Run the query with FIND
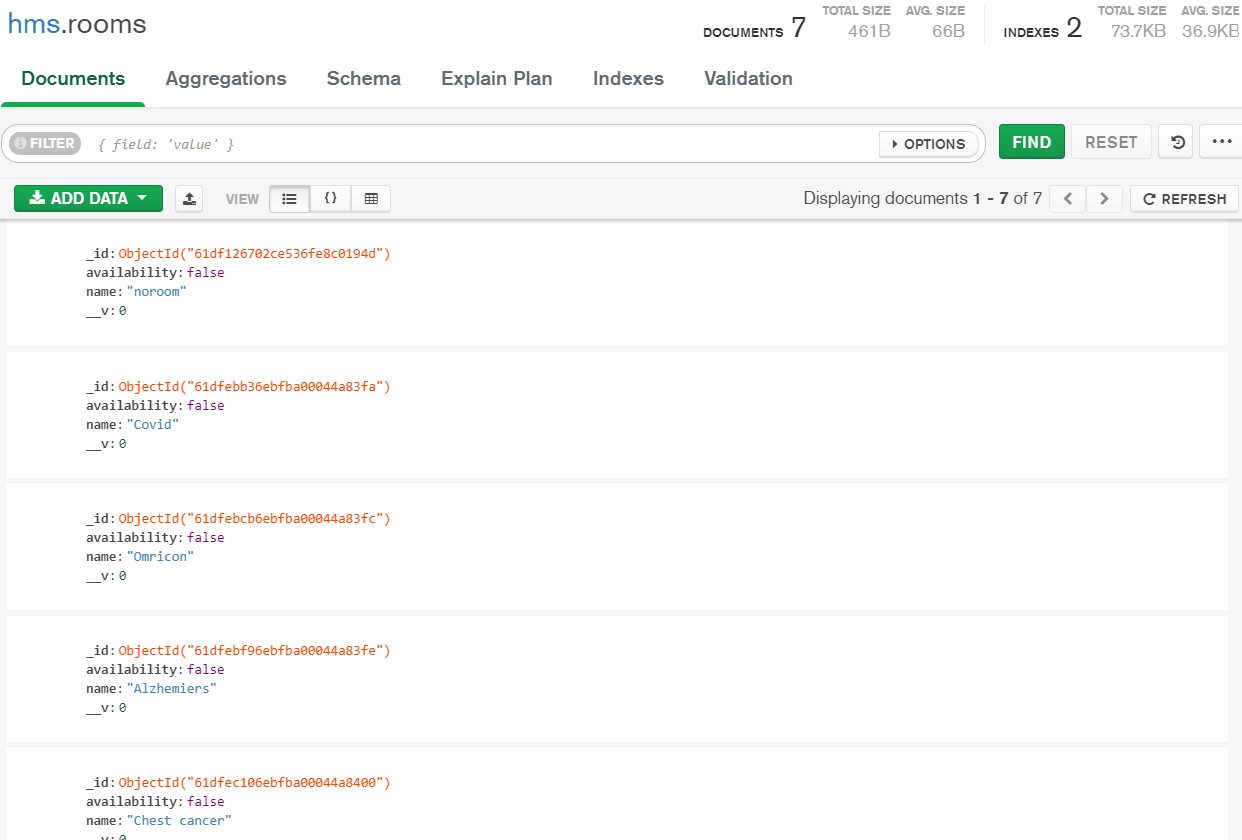Screen dimensions: 1242x840 pyautogui.click(x=1031, y=141)
